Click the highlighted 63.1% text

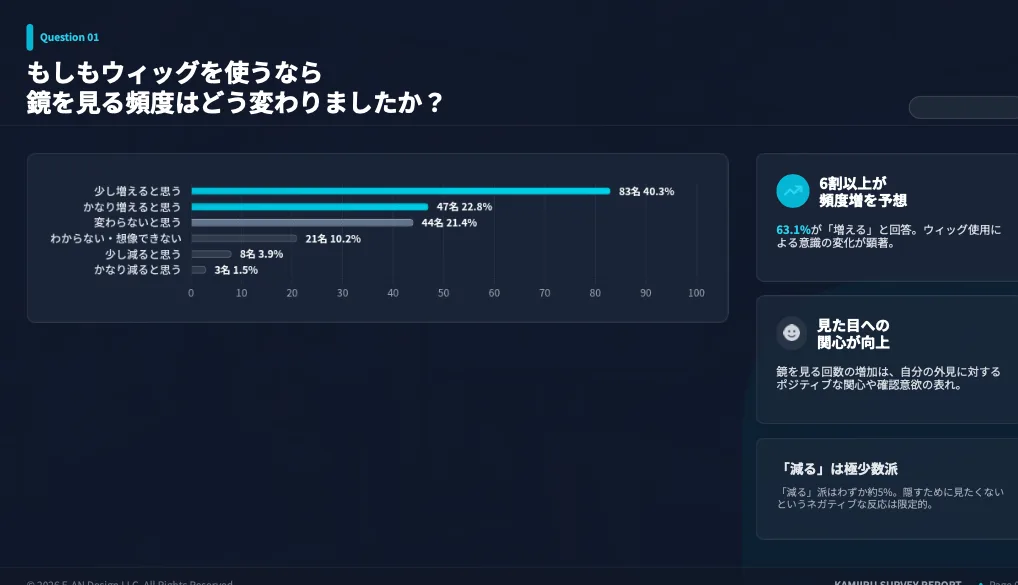(793, 230)
